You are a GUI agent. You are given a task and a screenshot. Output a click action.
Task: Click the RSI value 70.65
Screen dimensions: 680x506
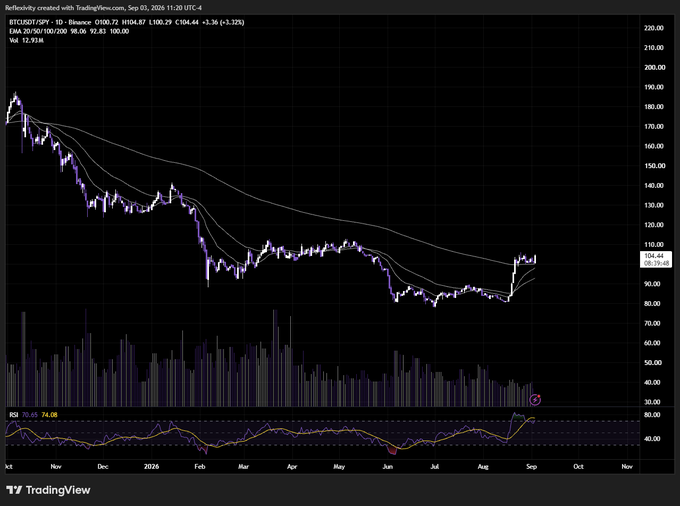[29, 415]
